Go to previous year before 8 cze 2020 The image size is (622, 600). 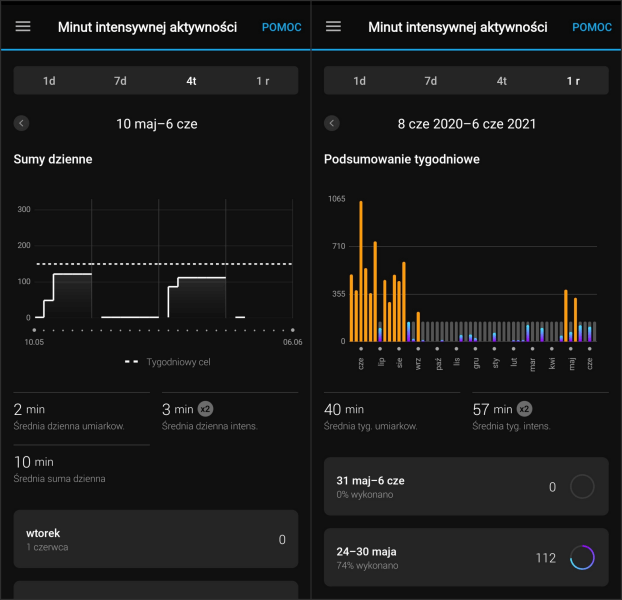click(x=332, y=123)
